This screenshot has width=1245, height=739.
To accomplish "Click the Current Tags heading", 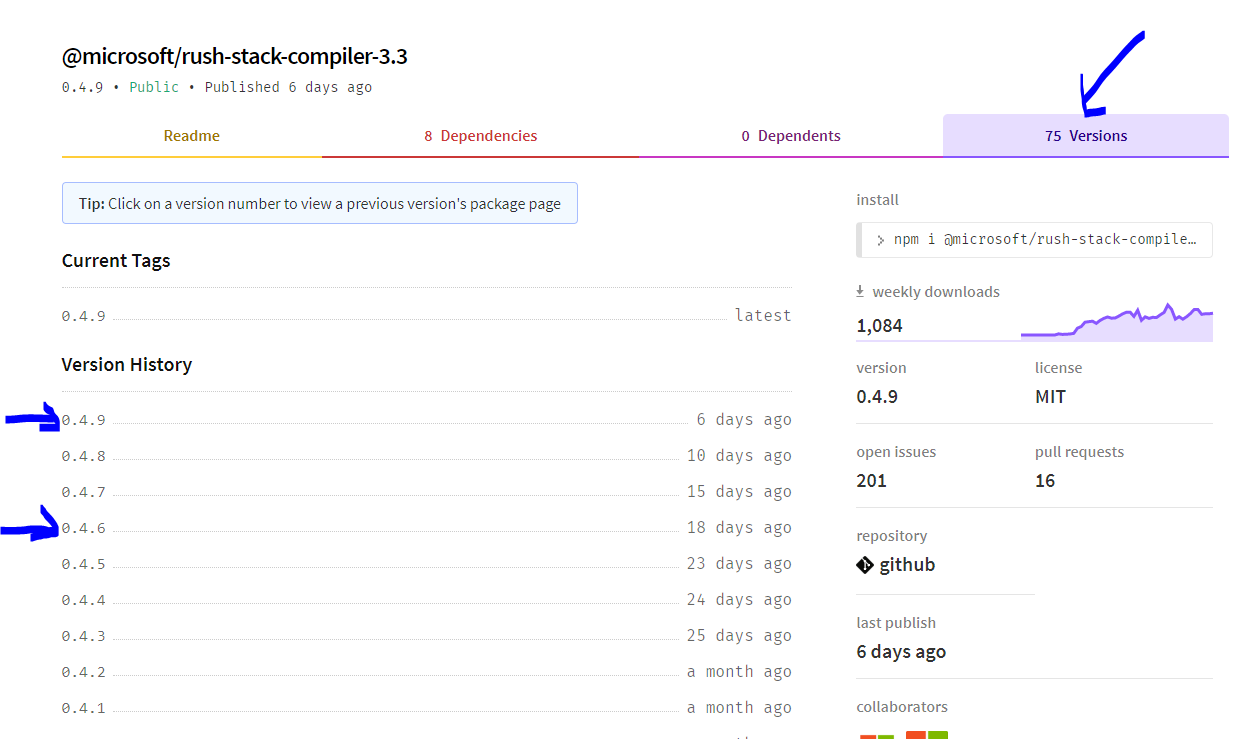I will tap(116, 261).
